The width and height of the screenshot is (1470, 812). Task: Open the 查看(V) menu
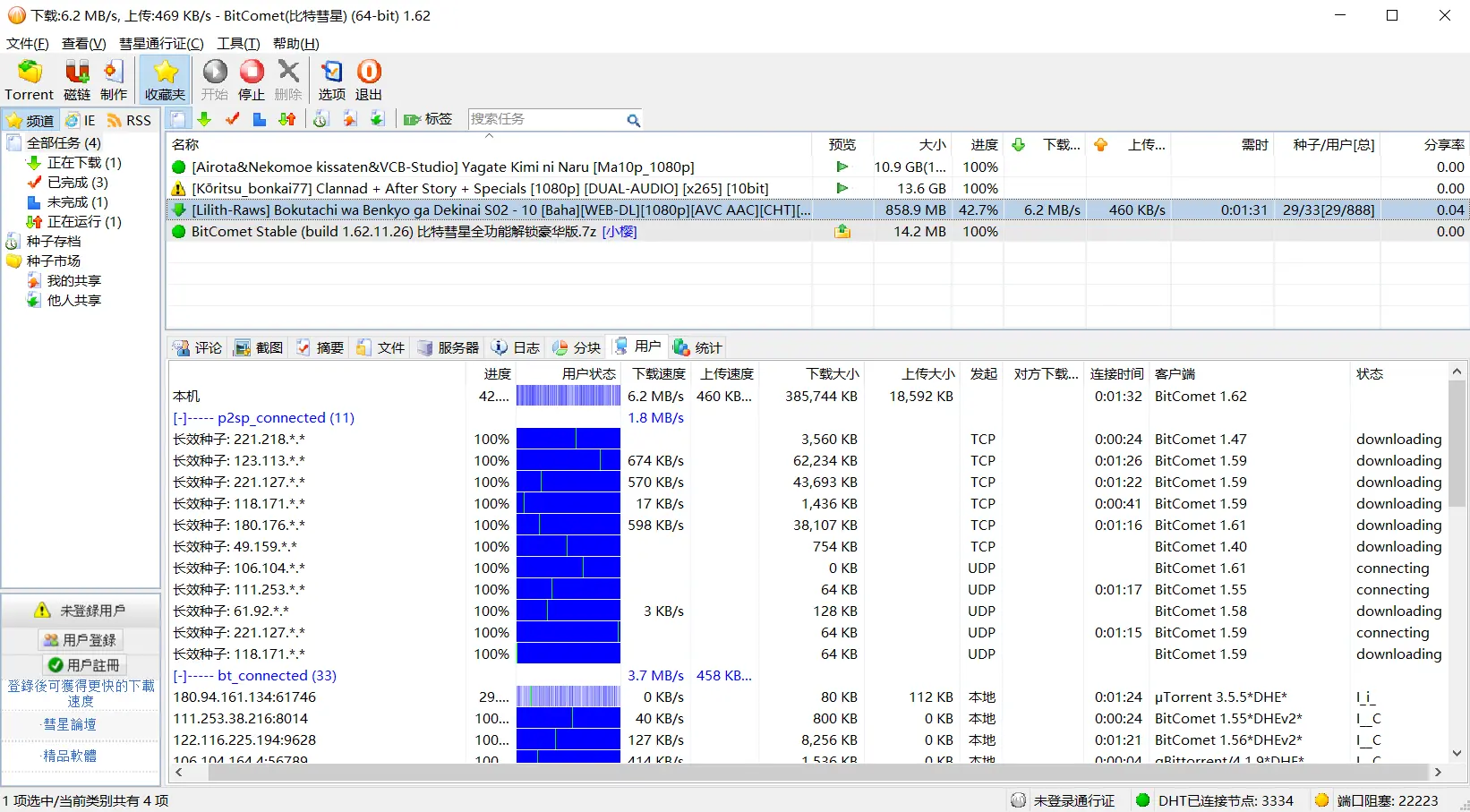coord(84,43)
